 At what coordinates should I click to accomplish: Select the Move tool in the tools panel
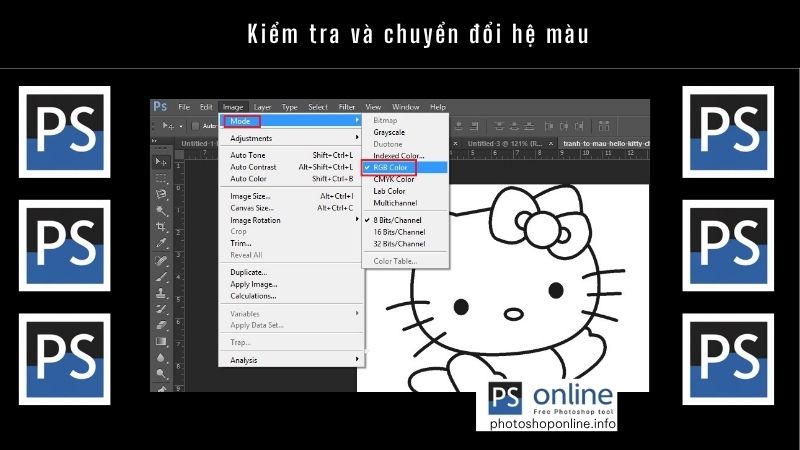(161, 162)
